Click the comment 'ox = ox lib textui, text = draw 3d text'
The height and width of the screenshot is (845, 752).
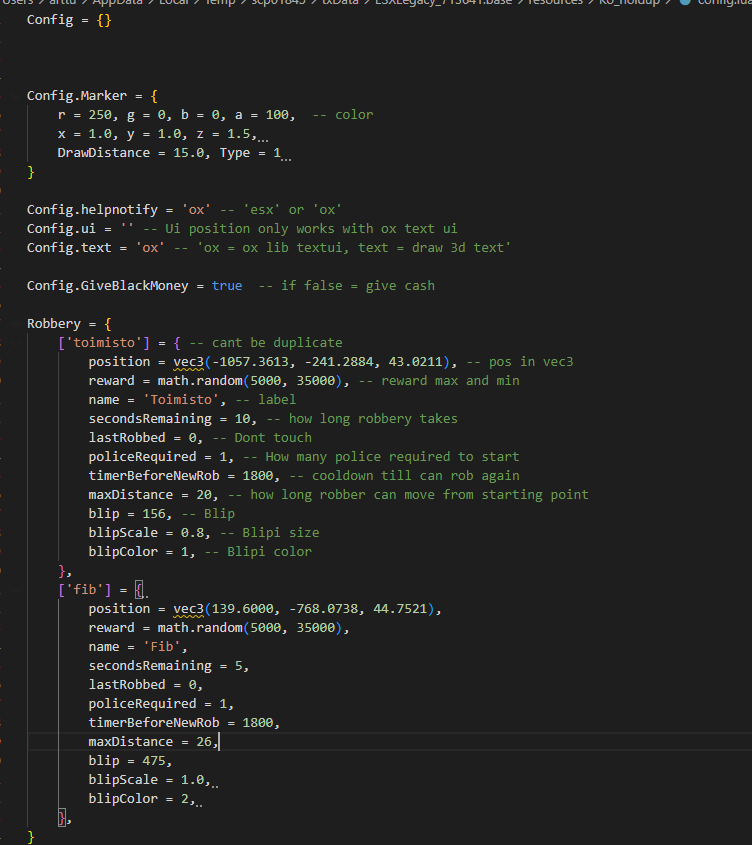point(354,248)
